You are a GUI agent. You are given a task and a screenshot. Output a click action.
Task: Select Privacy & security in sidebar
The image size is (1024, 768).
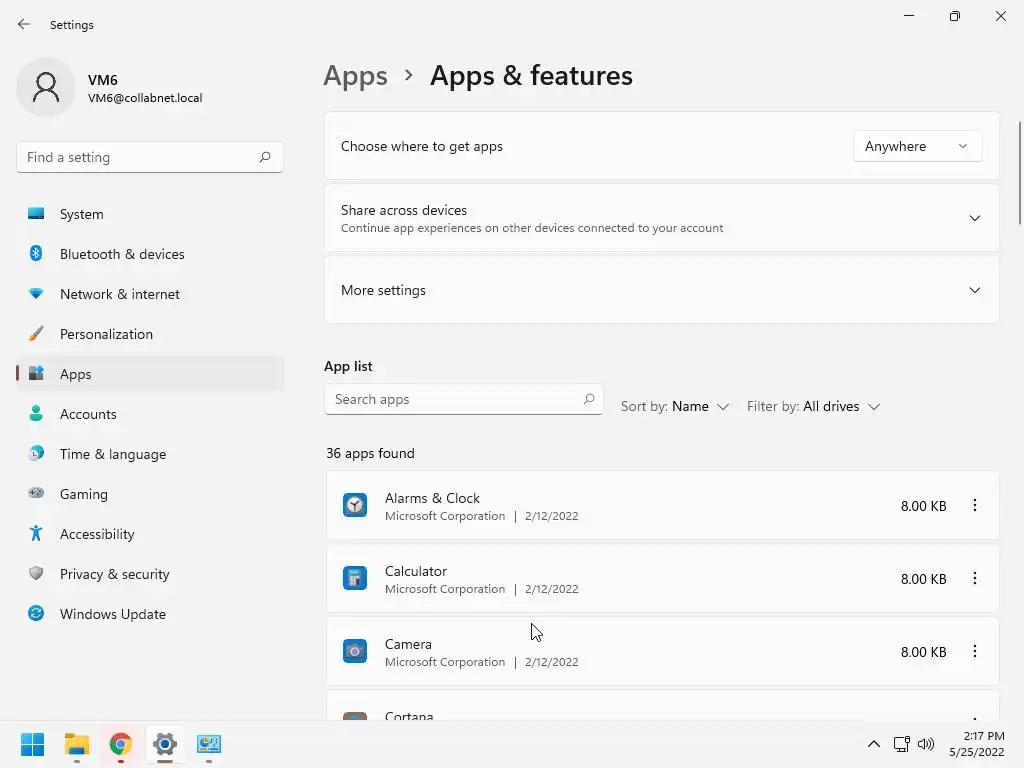(x=114, y=574)
